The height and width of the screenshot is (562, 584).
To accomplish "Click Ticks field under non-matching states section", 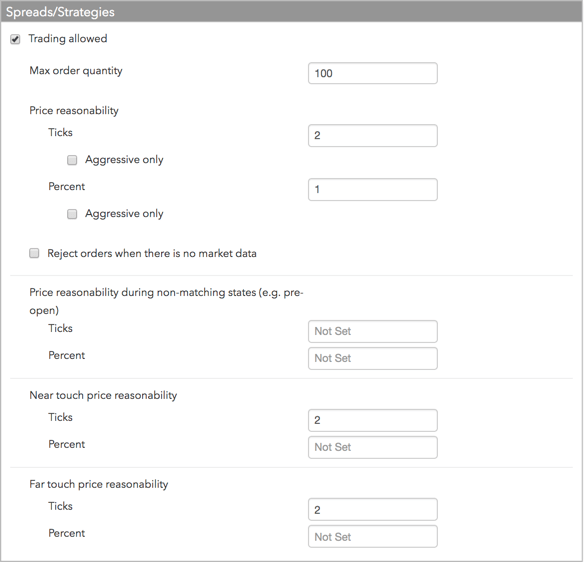I will [x=373, y=331].
